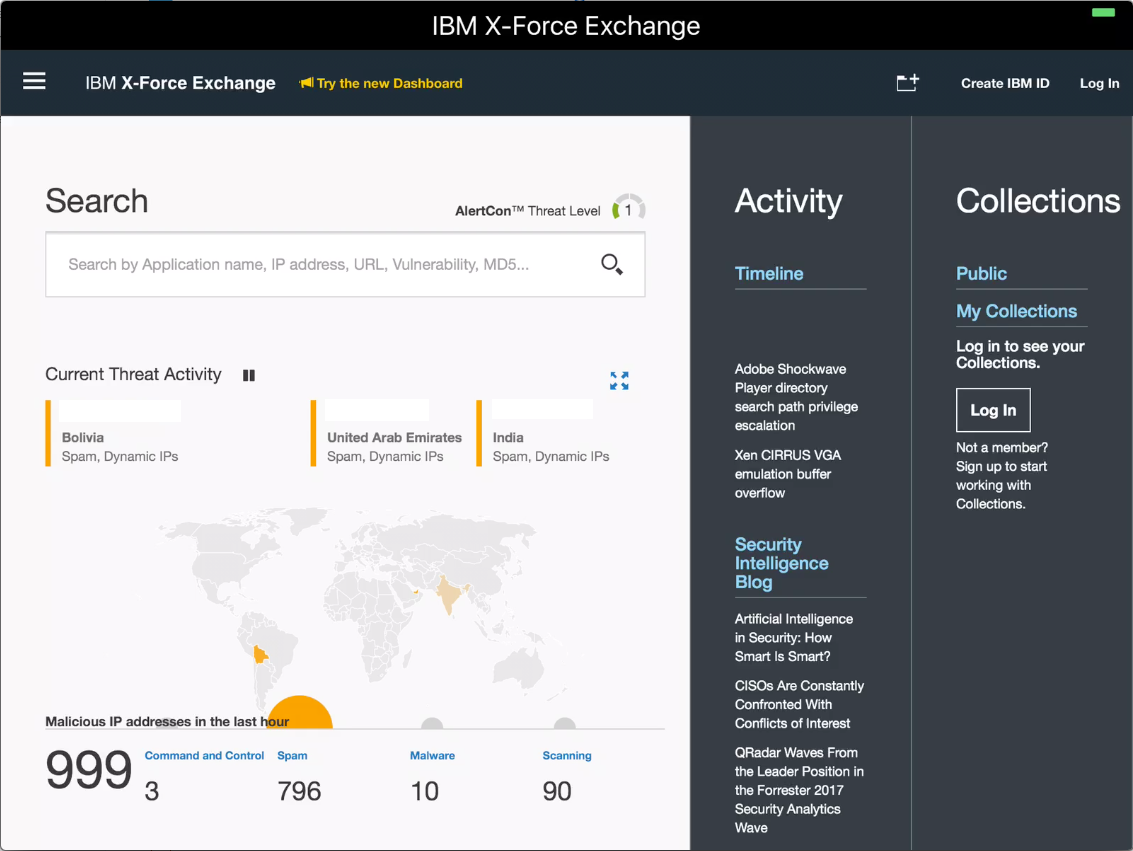Click the Scanning category label

pyautogui.click(x=566, y=756)
